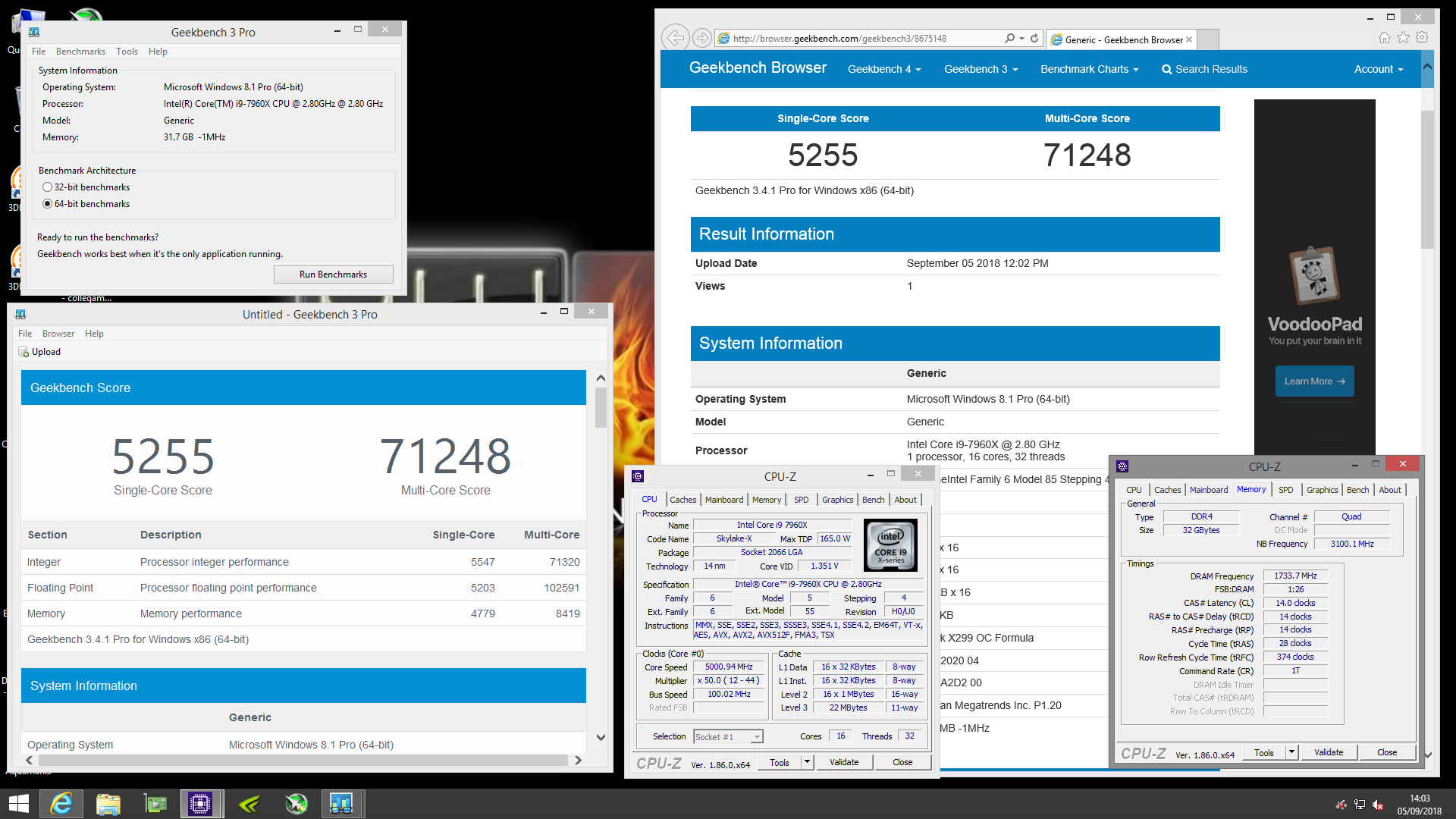Click the vertical scrollbar in Geekbench results window
Viewport: 1456px width, 819px height.
click(x=601, y=408)
